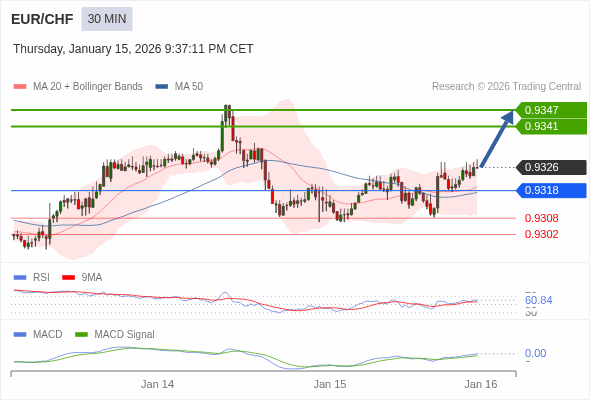
Task: Click the 0.9302 support level value
Action: pos(541,234)
